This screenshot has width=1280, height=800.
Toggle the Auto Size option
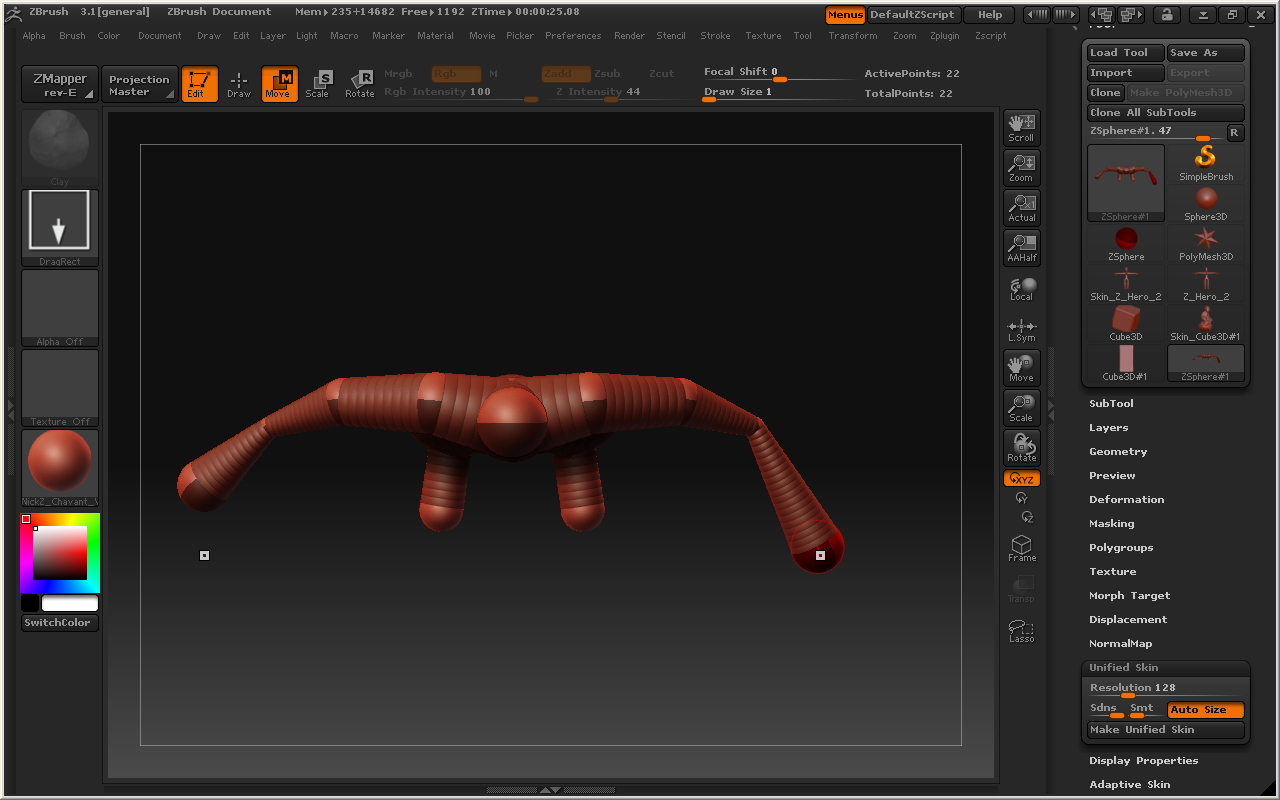pyautogui.click(x=1205, y=710)
